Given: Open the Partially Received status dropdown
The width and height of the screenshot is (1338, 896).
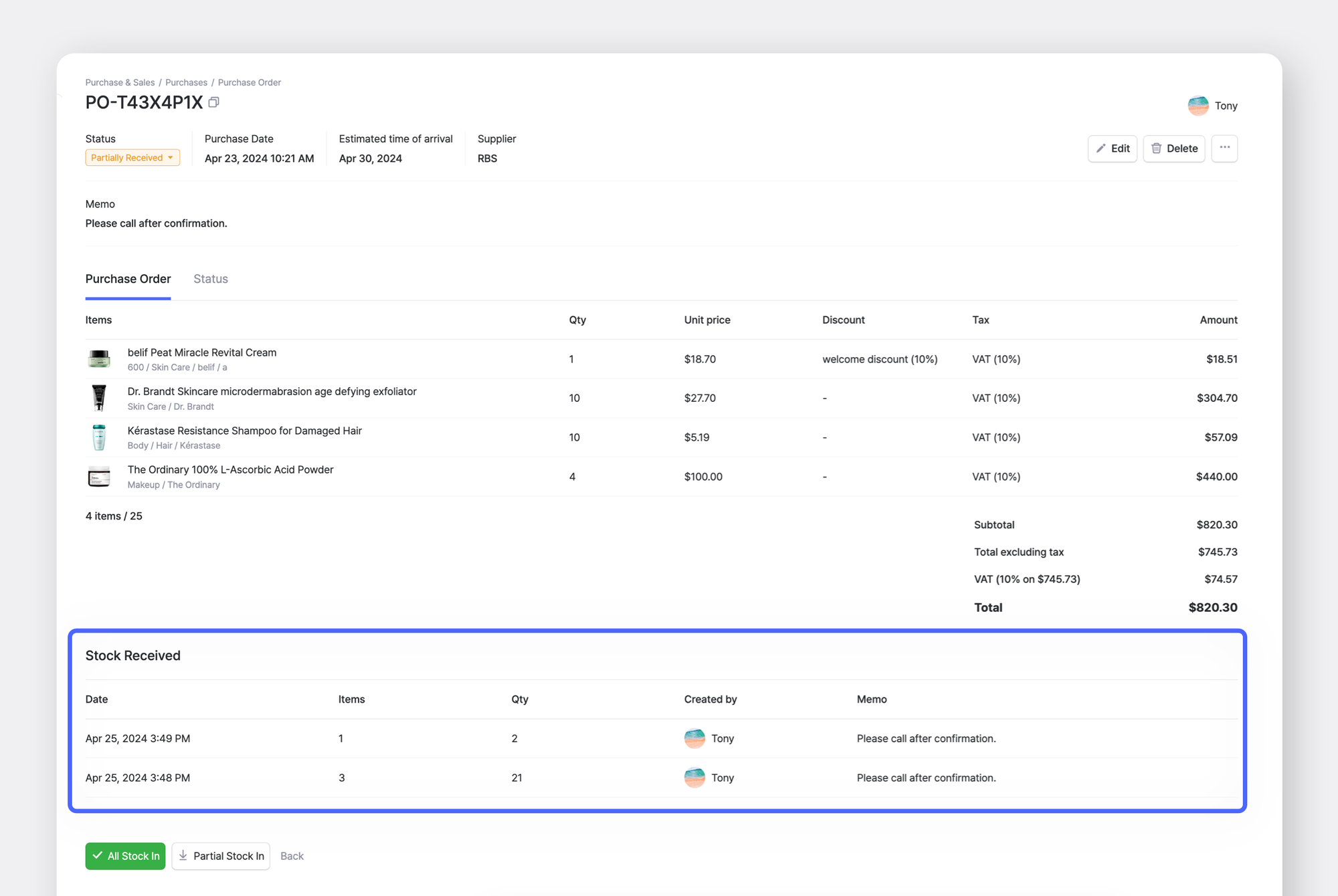Looking at the screenshot, I should click(132, 157).
